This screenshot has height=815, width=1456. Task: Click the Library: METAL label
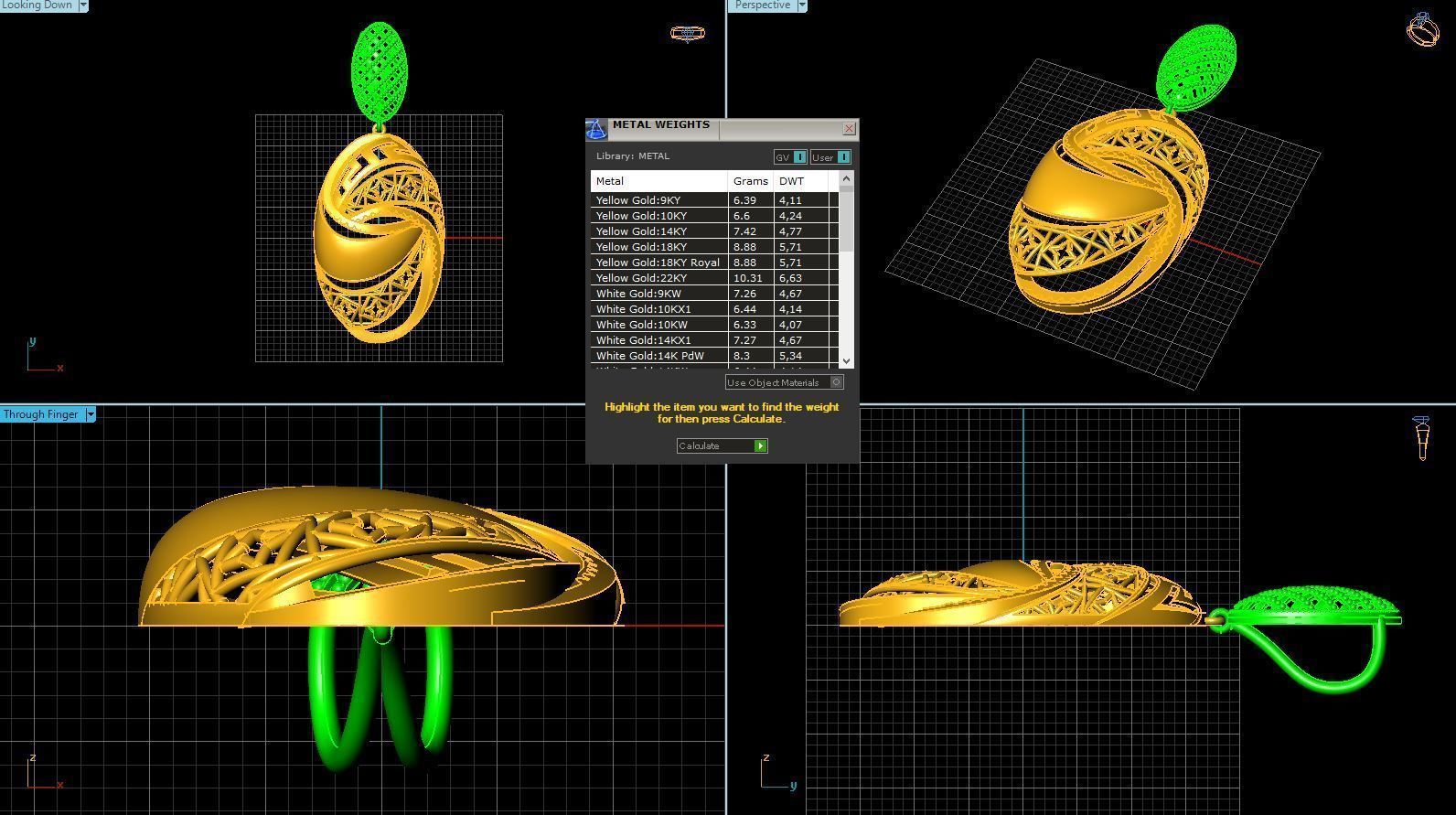633,156
